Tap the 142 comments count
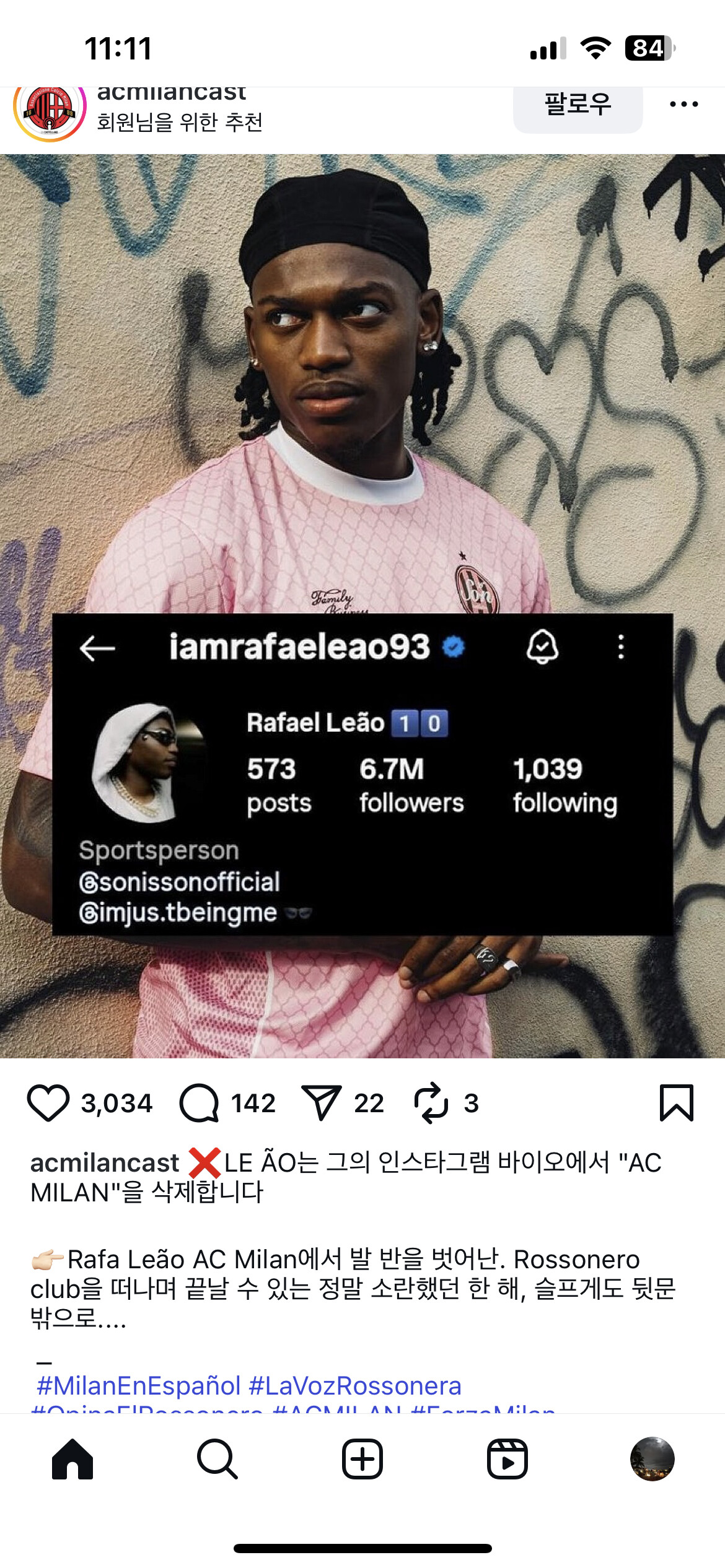Image resolution: width=725 pixels, height=1568 pixels. click(253, 1103)
